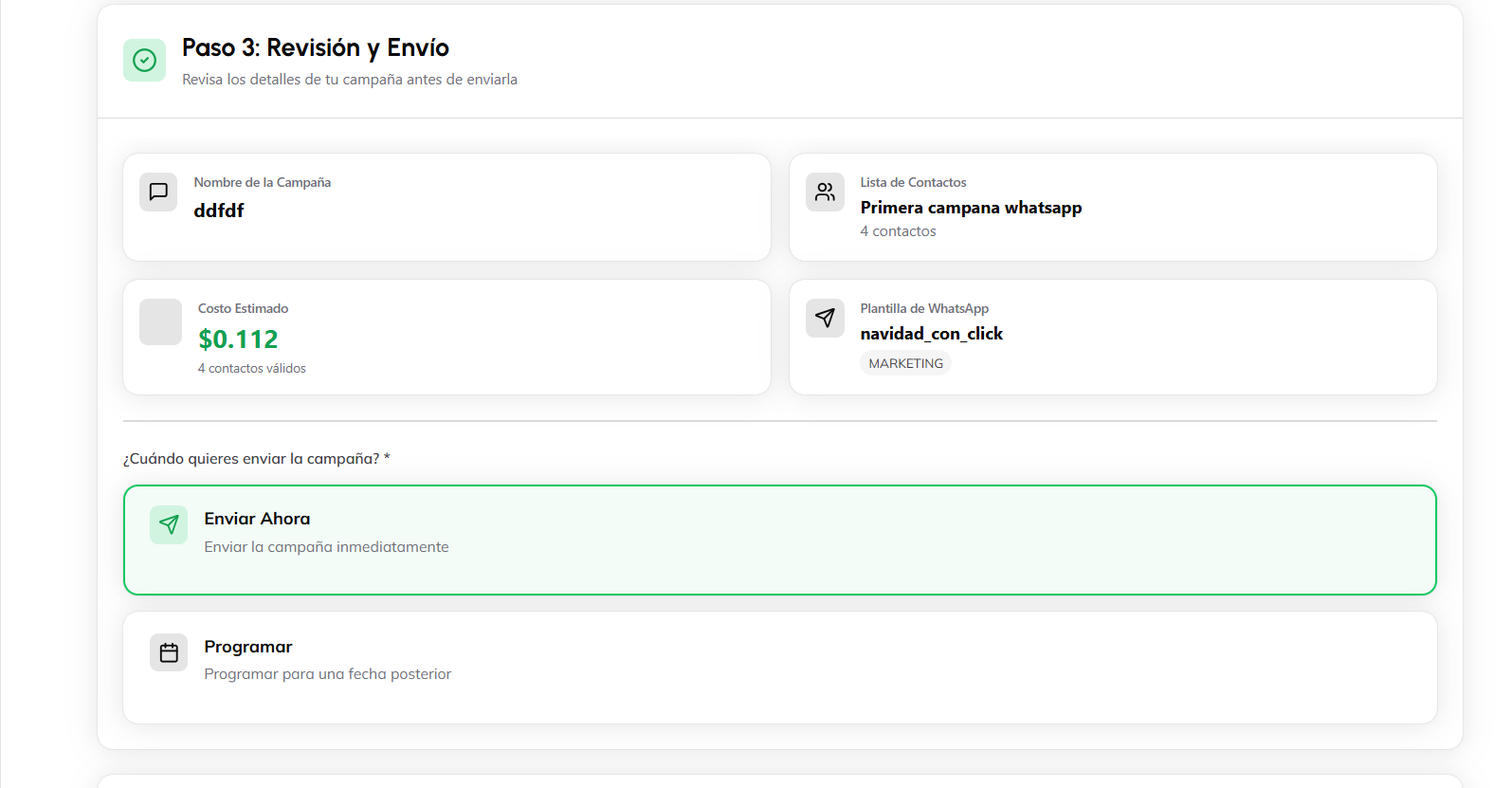This screenshot has height=788, width=1512.
Task: Click the green Enviar Ahora send icon
Action: tap(169, 524)
